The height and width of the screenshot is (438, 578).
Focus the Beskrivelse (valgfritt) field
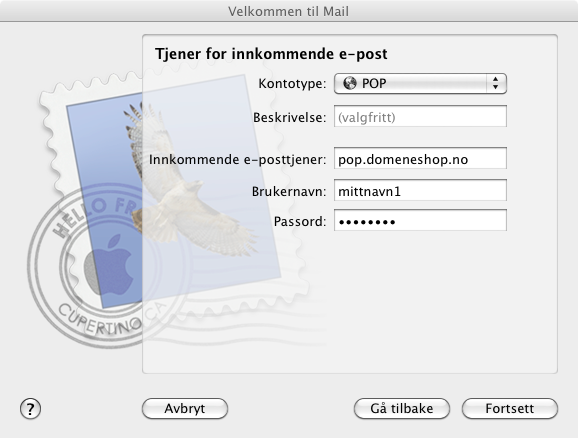420,117
